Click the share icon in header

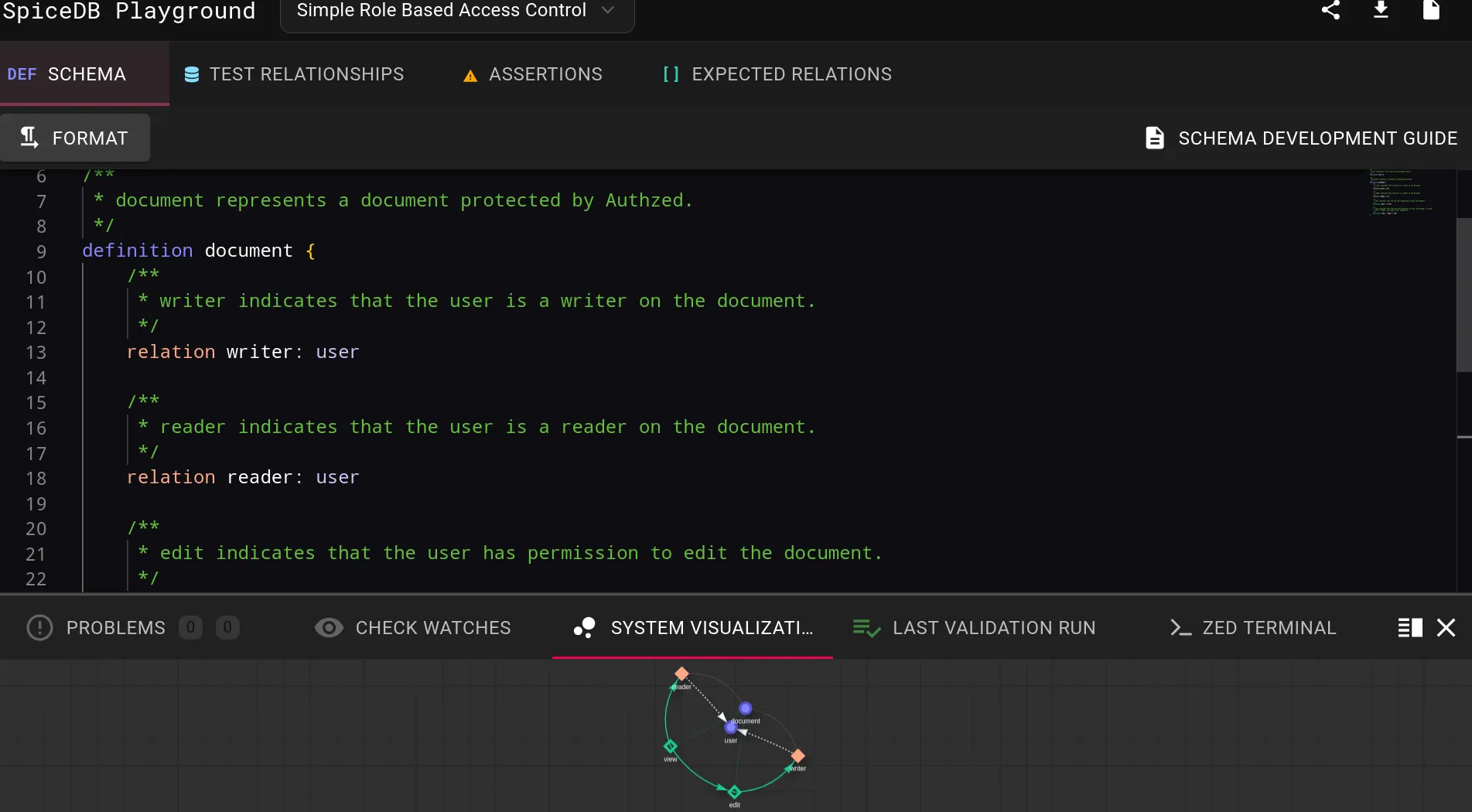[x=1330, y=10]
